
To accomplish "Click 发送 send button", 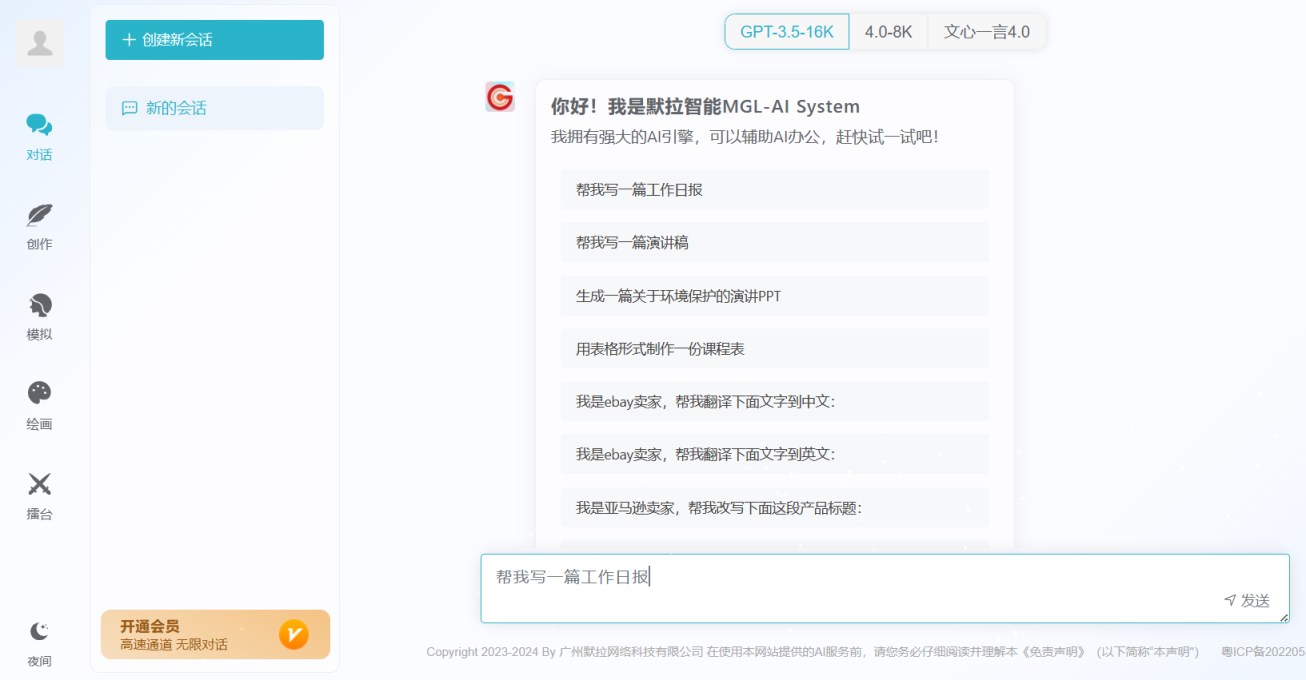I will click(1247, 600).
